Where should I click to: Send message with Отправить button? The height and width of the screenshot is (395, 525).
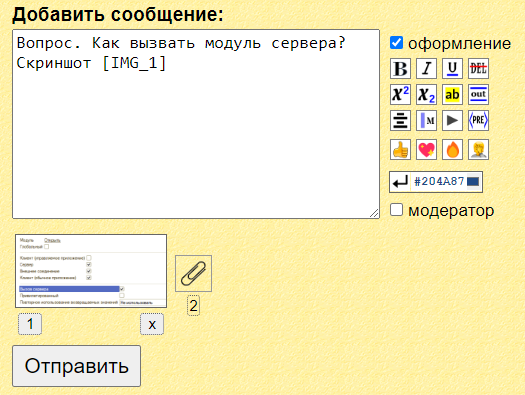pos(76,366)
